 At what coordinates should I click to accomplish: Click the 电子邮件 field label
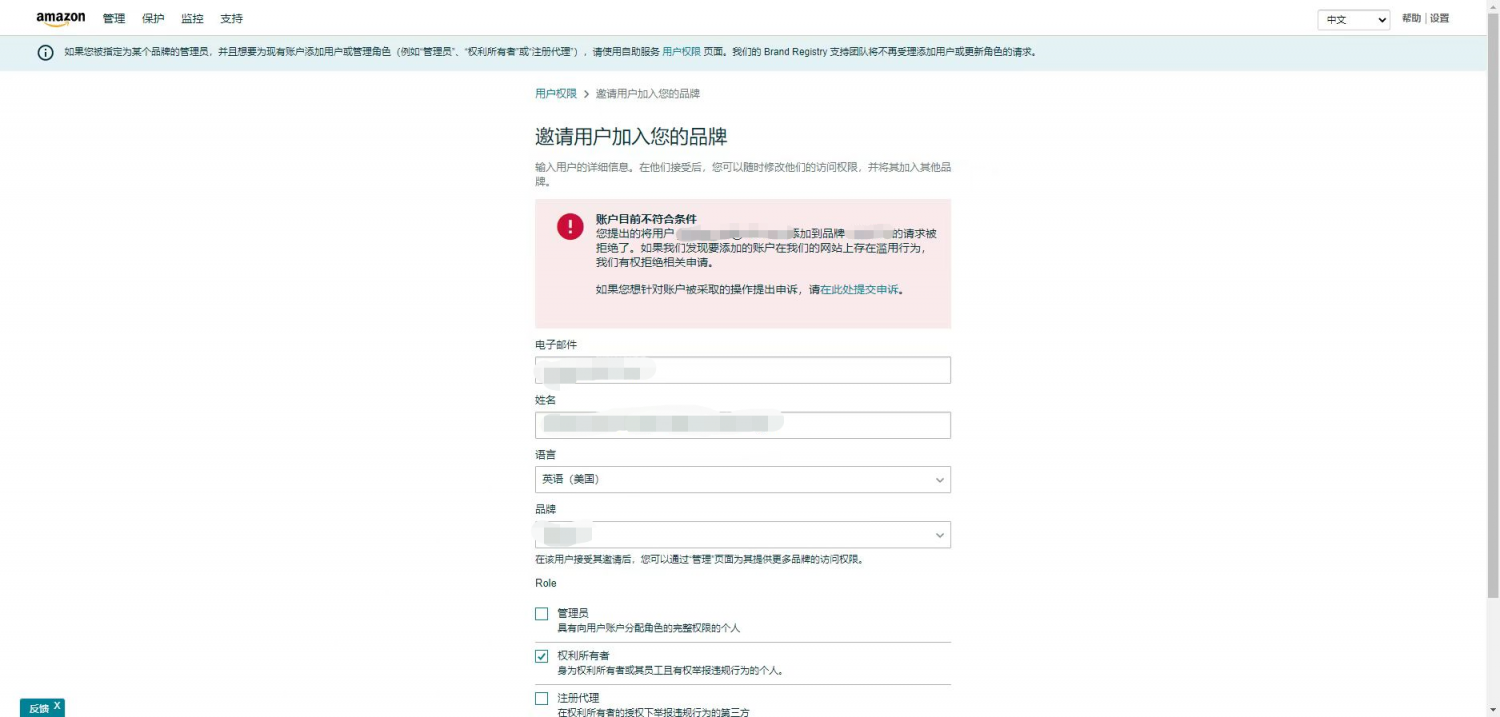click(556, 345)
